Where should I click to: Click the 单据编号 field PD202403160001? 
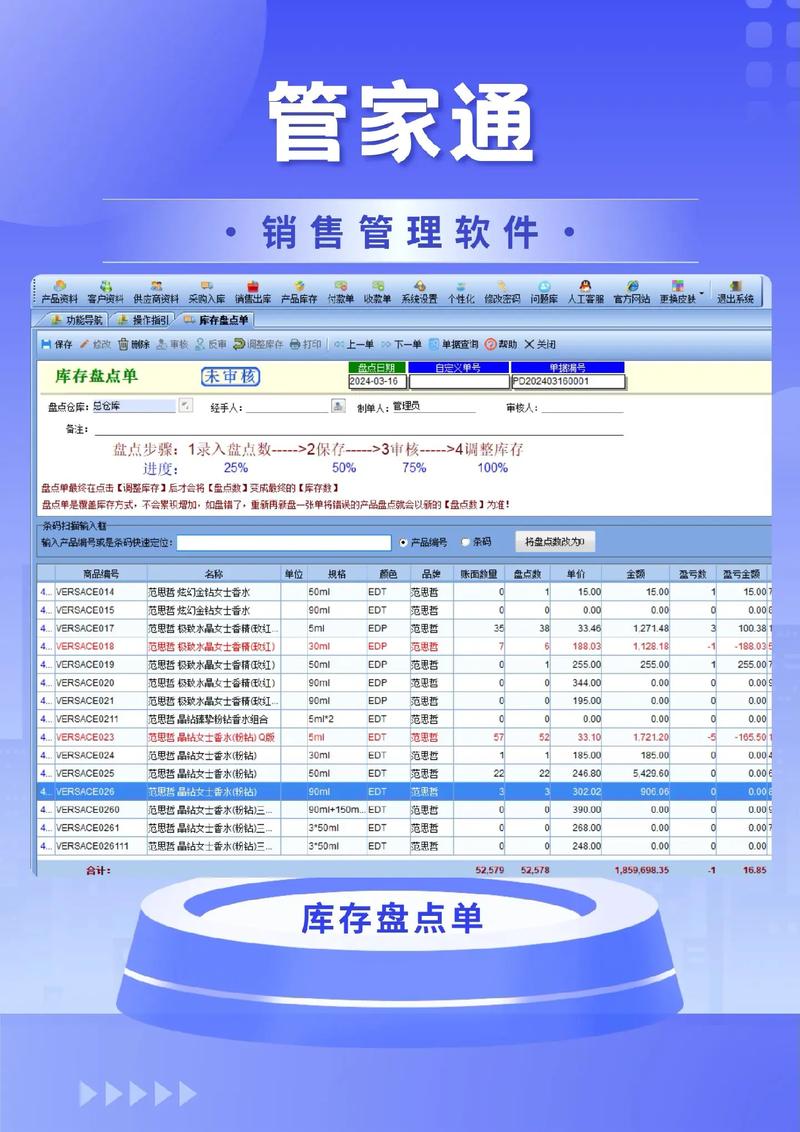(x=568, y=381)
